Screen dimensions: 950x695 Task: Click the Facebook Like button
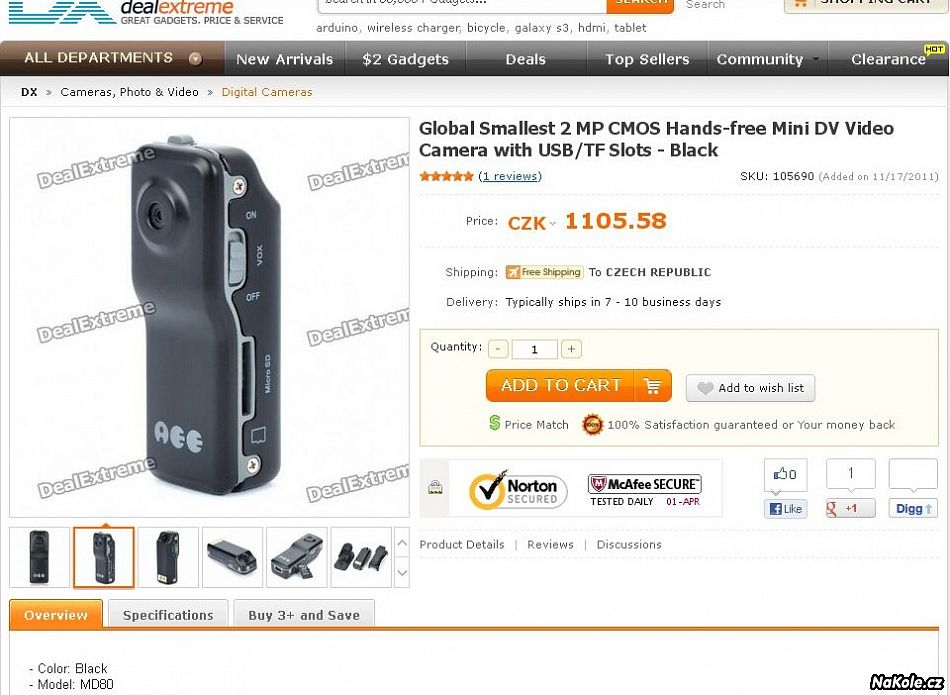point(785,508)
